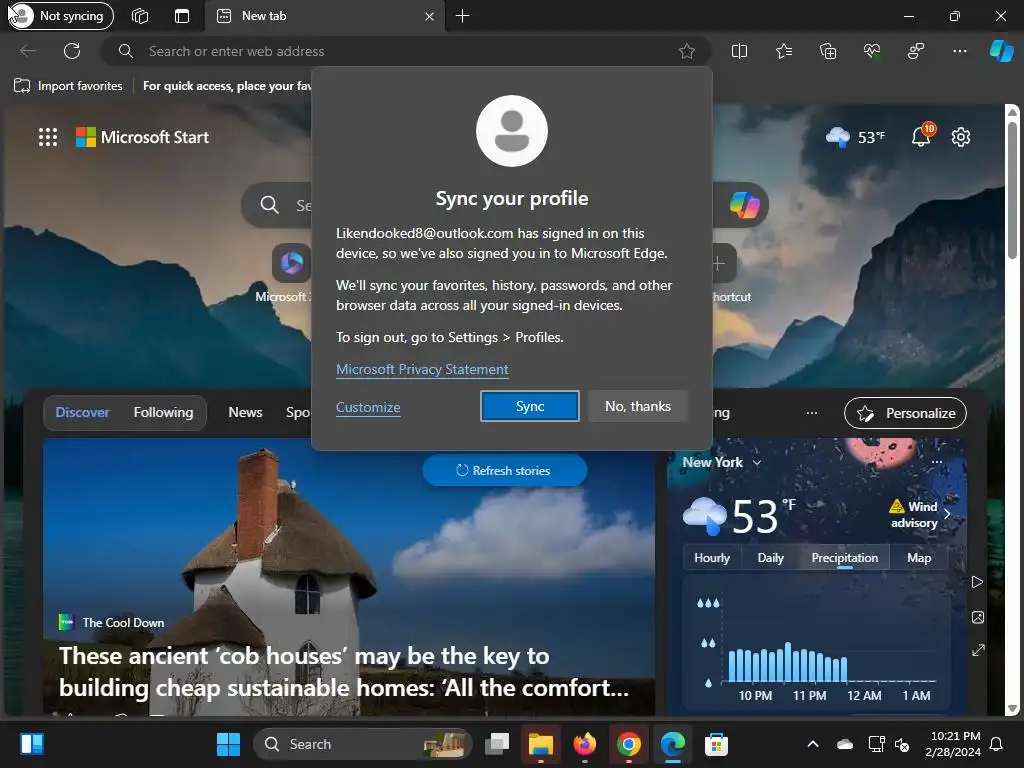Select Map weather tab
The width and height of the screenshot is (1024, 768).
919,558
